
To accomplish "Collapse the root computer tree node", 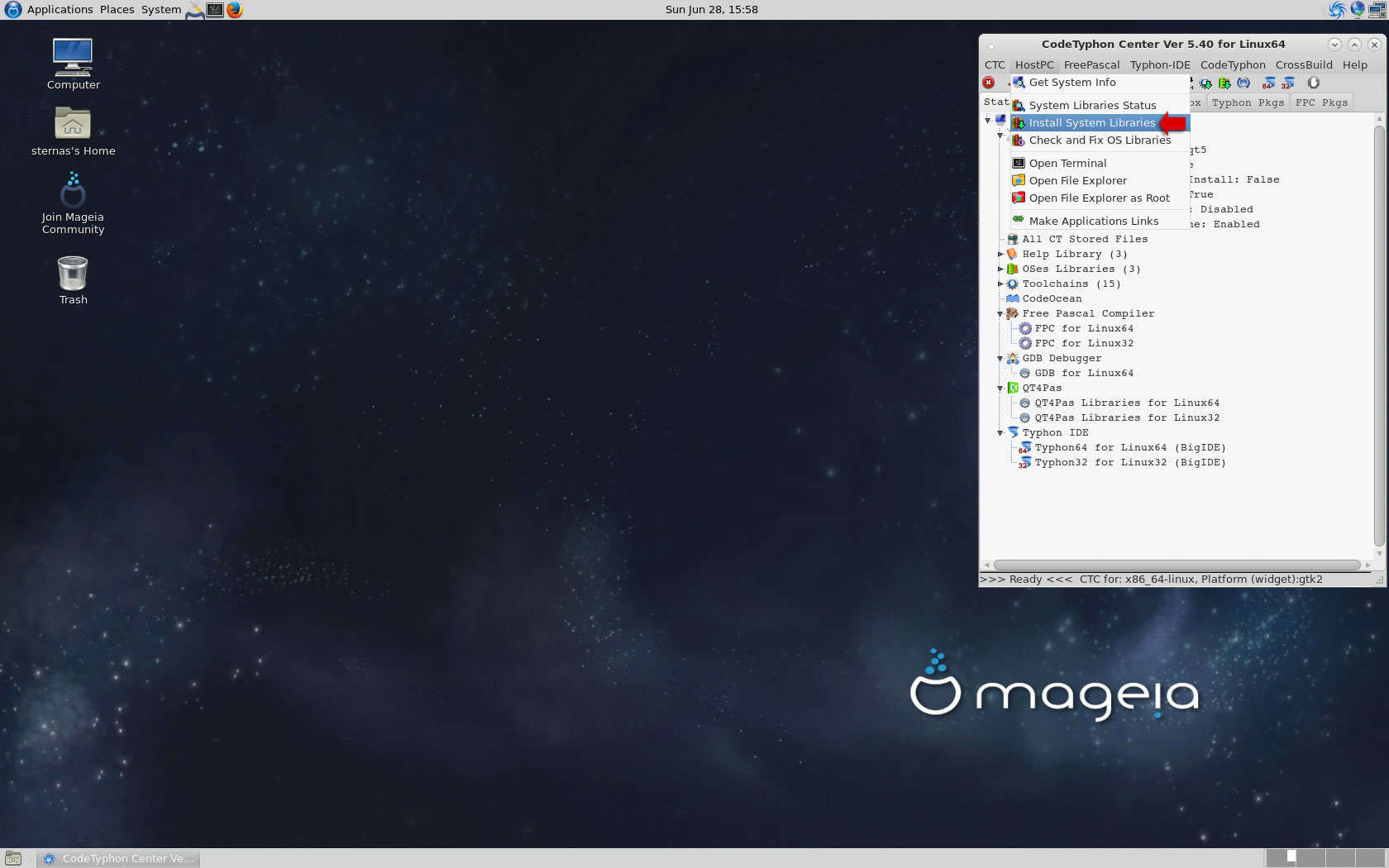I will click(x=988, y=121).
